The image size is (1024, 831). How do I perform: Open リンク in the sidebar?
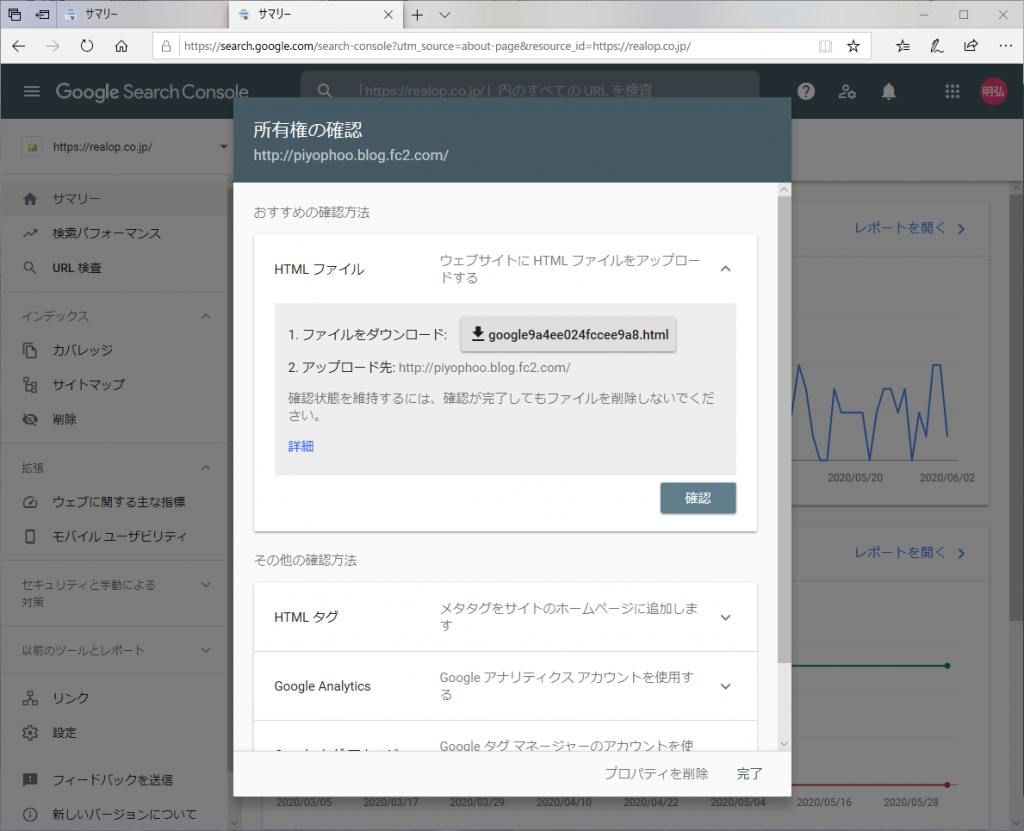115,698
